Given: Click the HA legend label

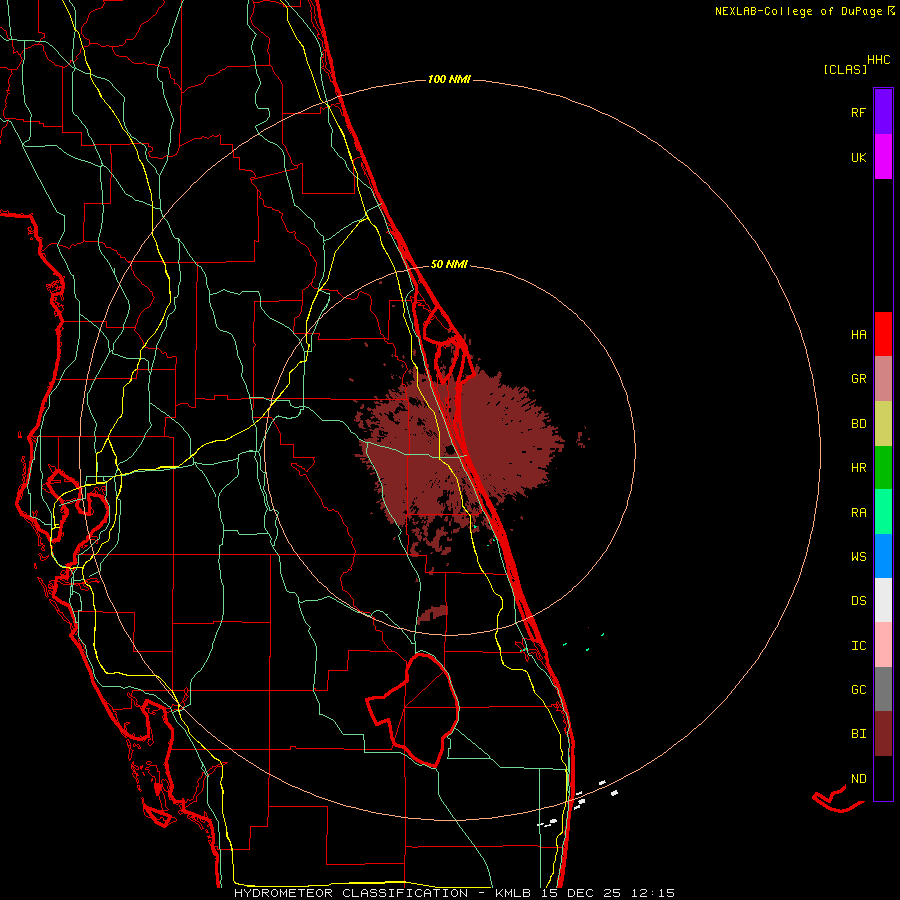Looking at the screenshot, I should pyautogui.click(x=858, y=335).
